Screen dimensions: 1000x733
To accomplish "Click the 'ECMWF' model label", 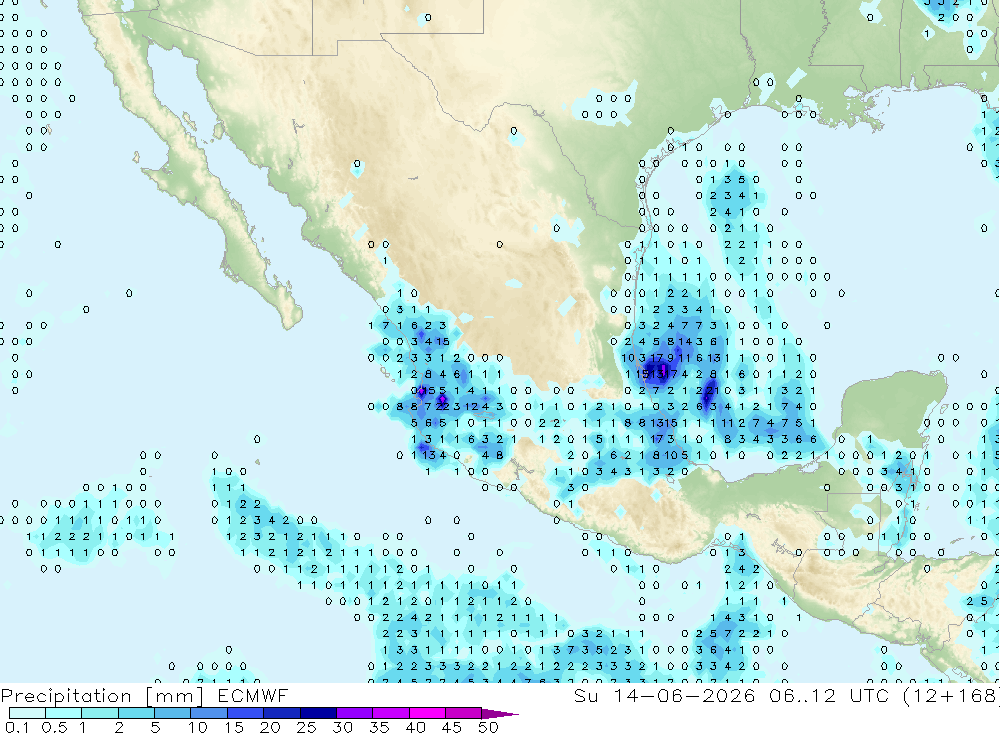I will 253,695.
